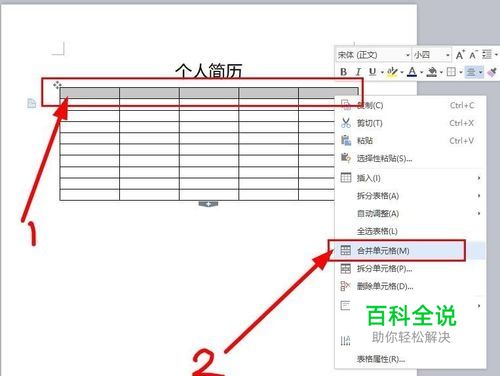Open 表格属性(R)... table properties

[x=410, y=359]
